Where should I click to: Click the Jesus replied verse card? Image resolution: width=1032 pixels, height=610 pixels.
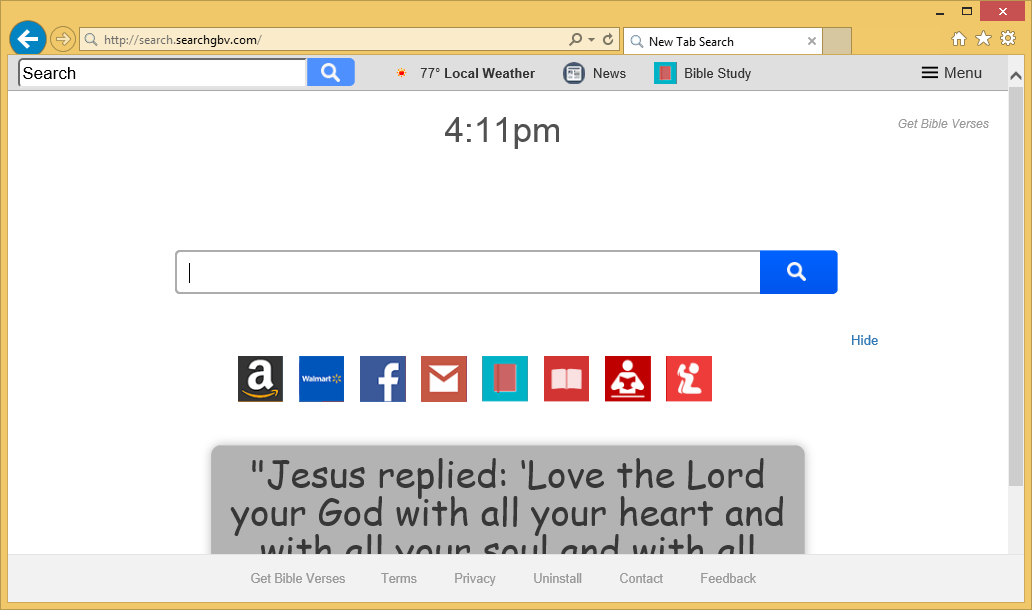507,500
